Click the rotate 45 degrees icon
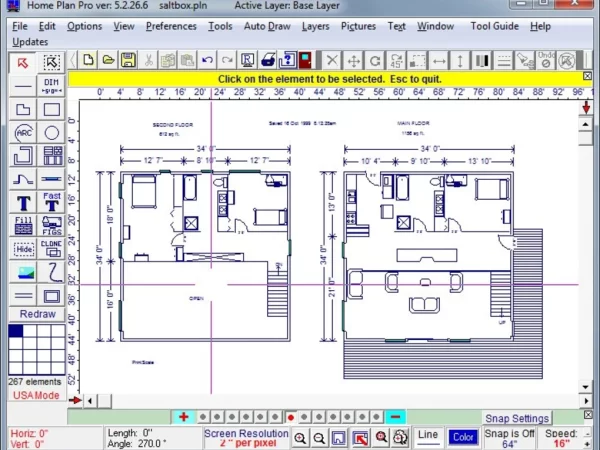 396,60
